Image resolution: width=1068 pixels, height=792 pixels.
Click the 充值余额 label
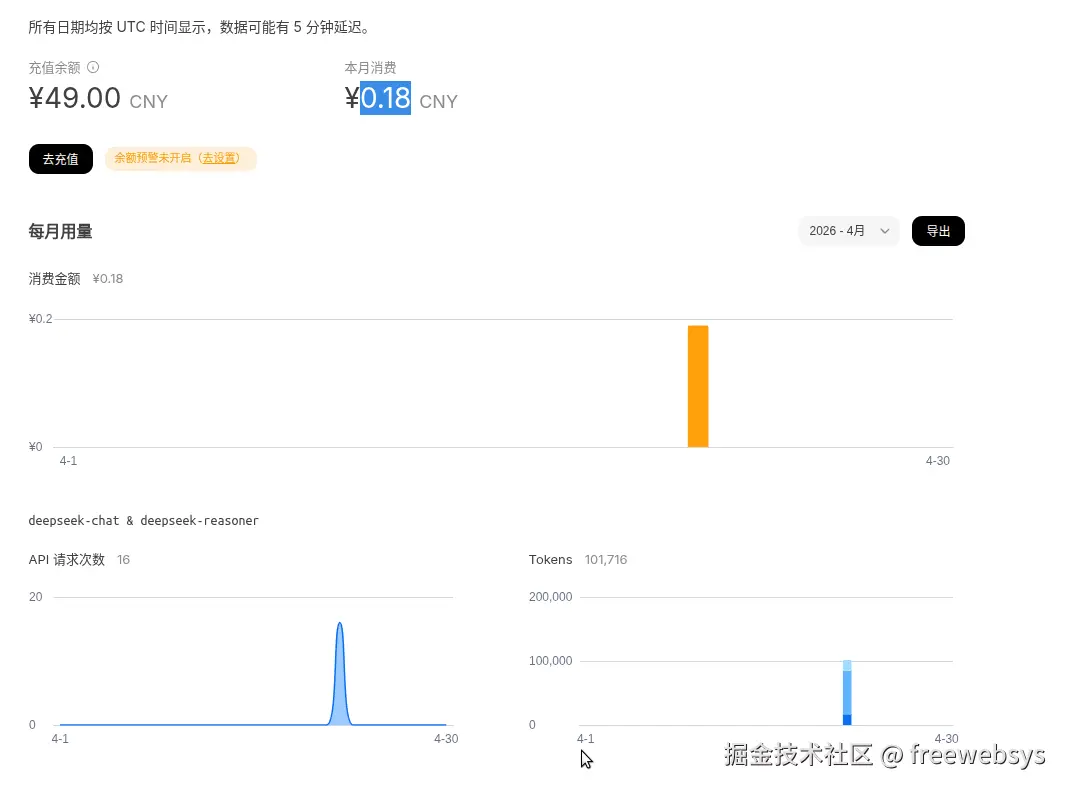click(x=54, y=67)
